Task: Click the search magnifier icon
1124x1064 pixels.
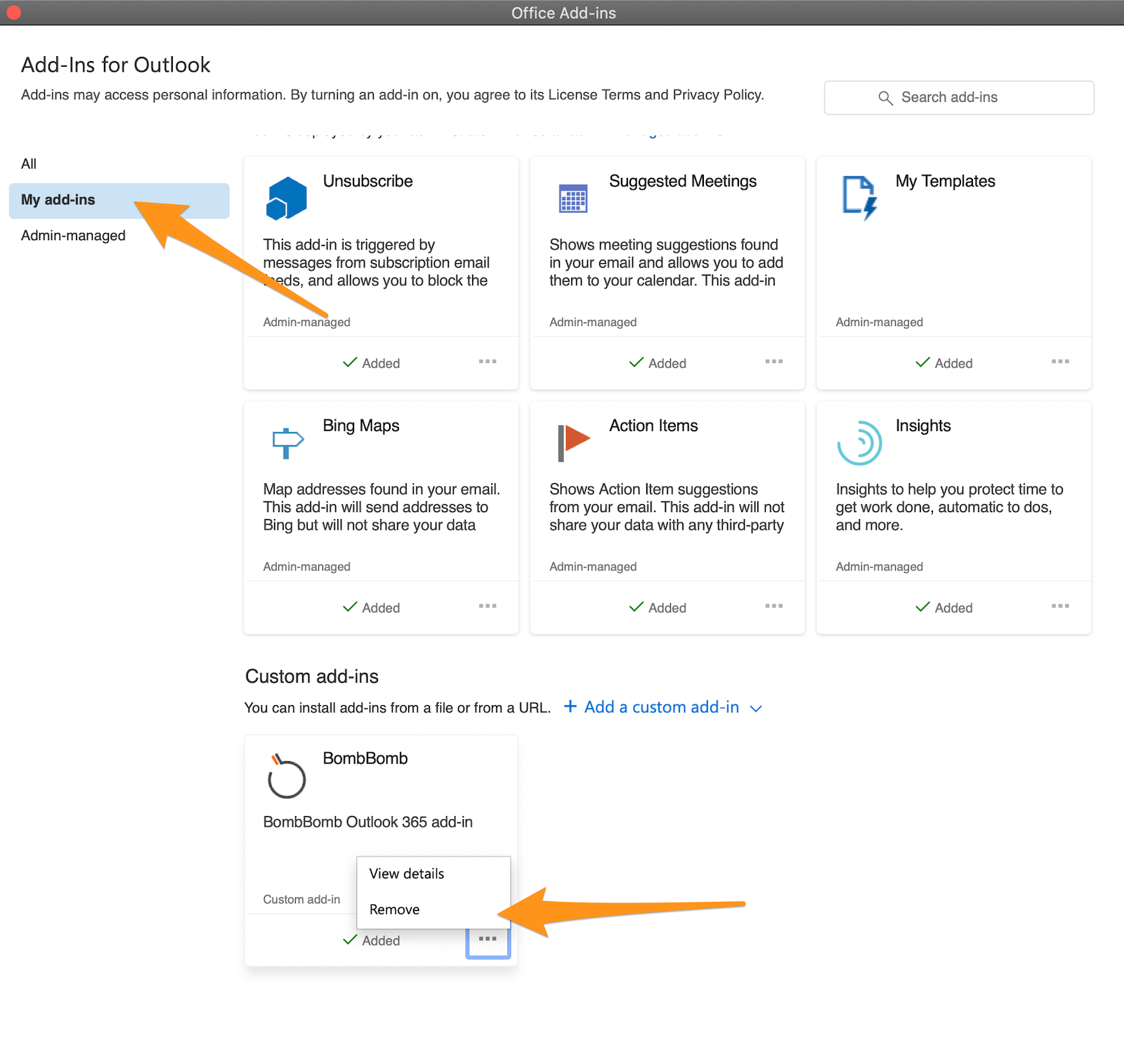Action: pyautogui.click(x=885, y=98)
